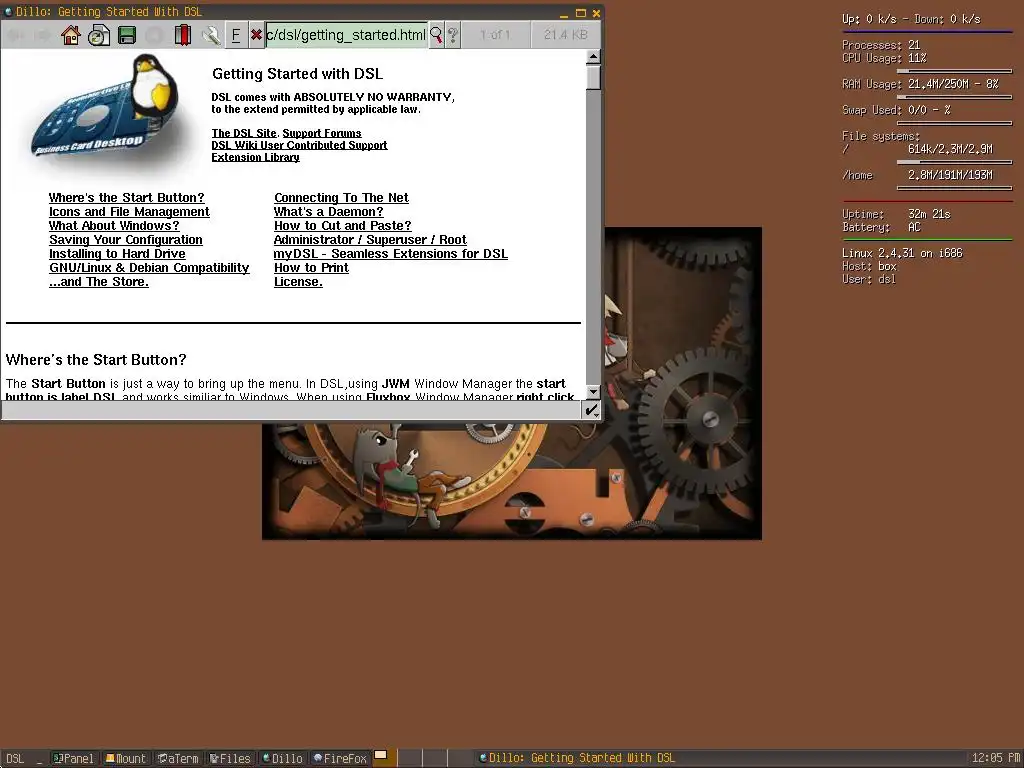Save the page using floppy icon
The width and height of the screenshot is (1024, 768).
tap(127, 35)
